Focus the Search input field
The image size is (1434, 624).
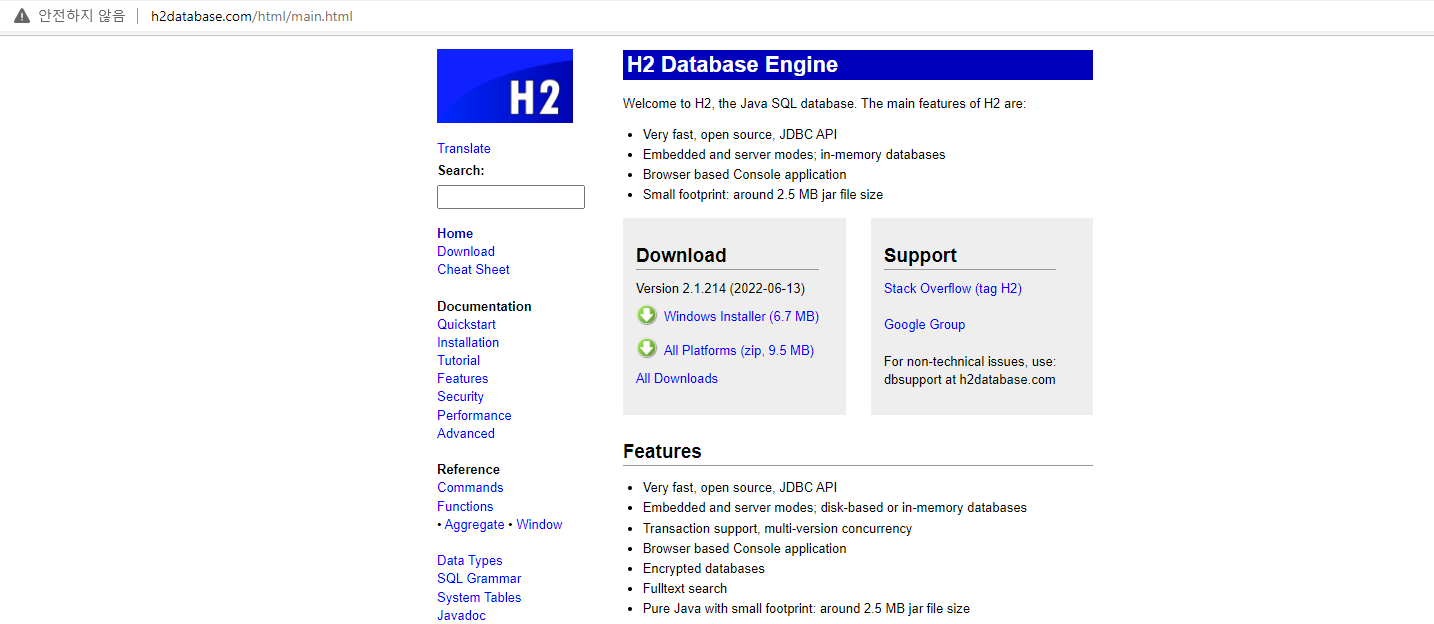click(x=511, y=197)
